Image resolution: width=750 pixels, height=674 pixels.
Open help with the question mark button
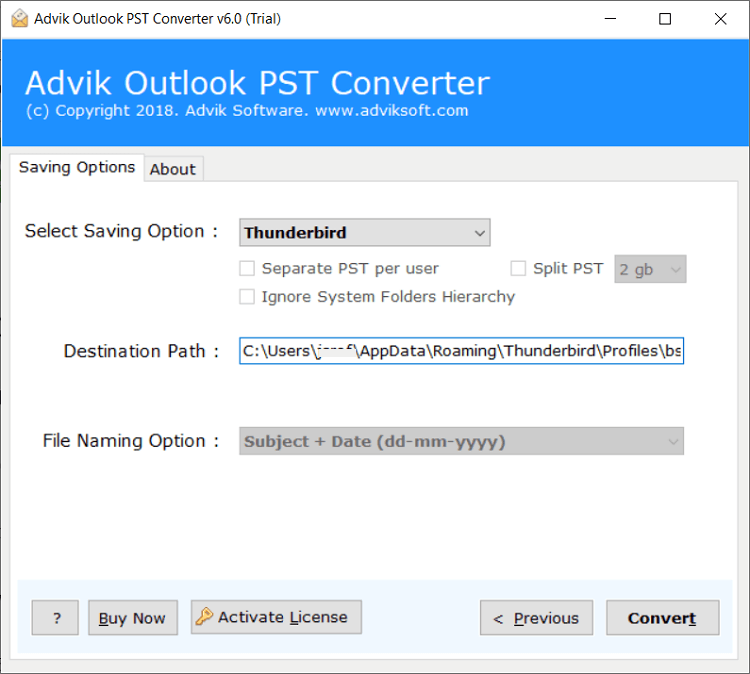(55, 618)
